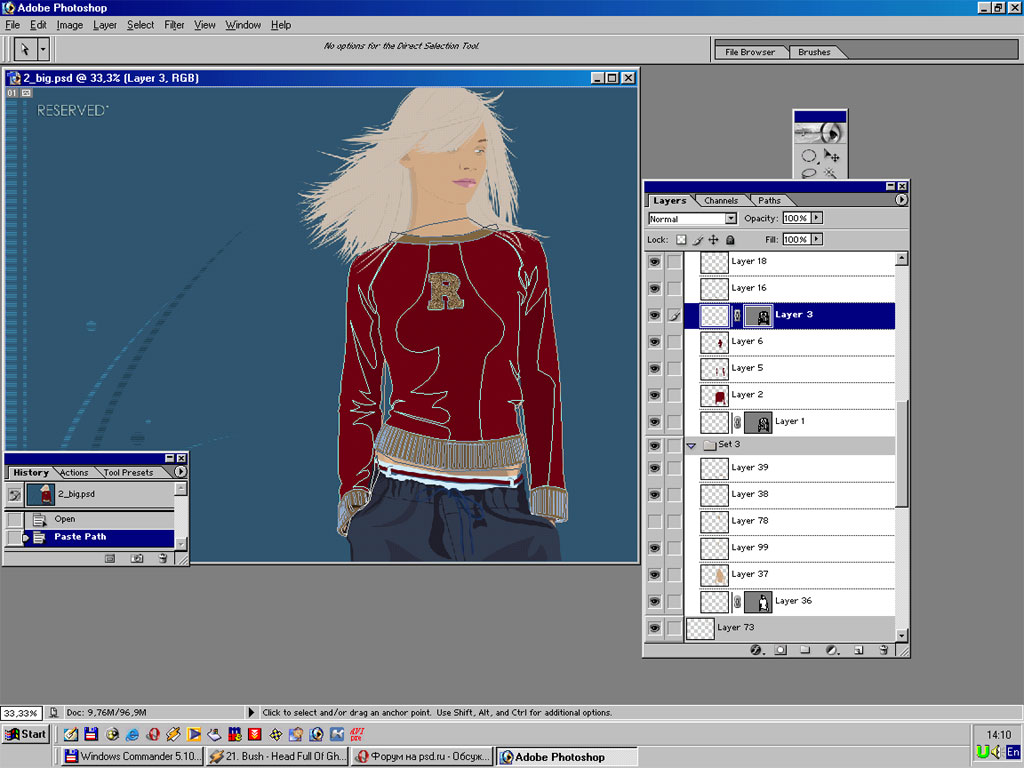Click the Direct Selection tool preset icon
Screen dimensions: 1024x768
25,49
